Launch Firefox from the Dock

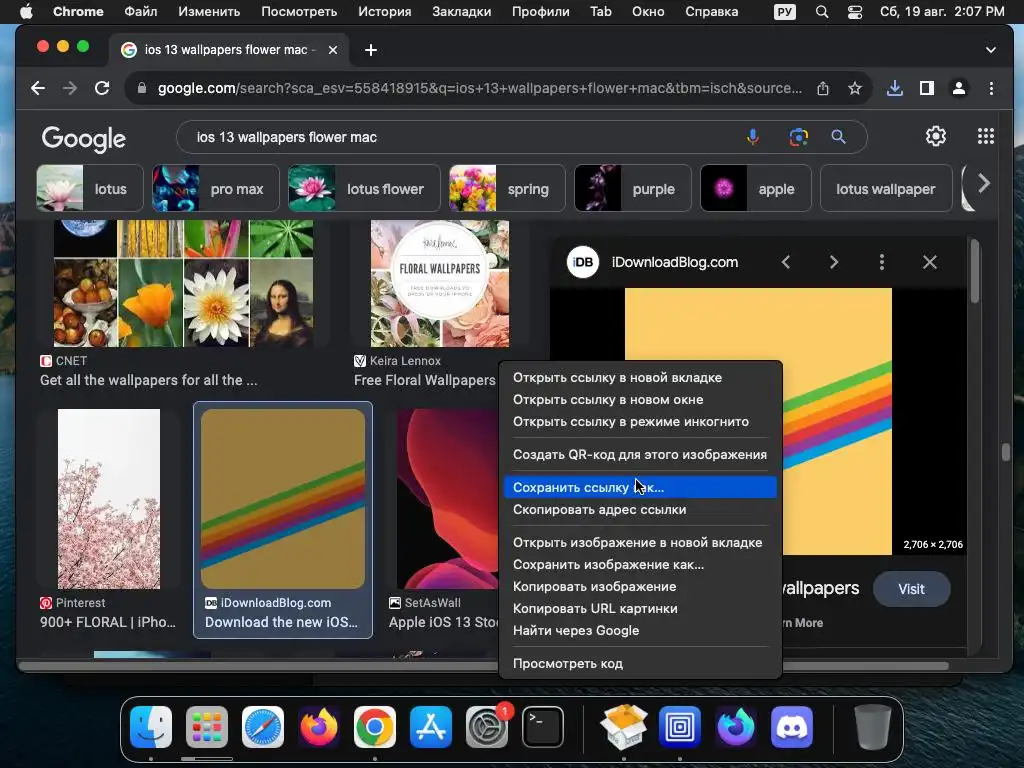click(319, 727)
